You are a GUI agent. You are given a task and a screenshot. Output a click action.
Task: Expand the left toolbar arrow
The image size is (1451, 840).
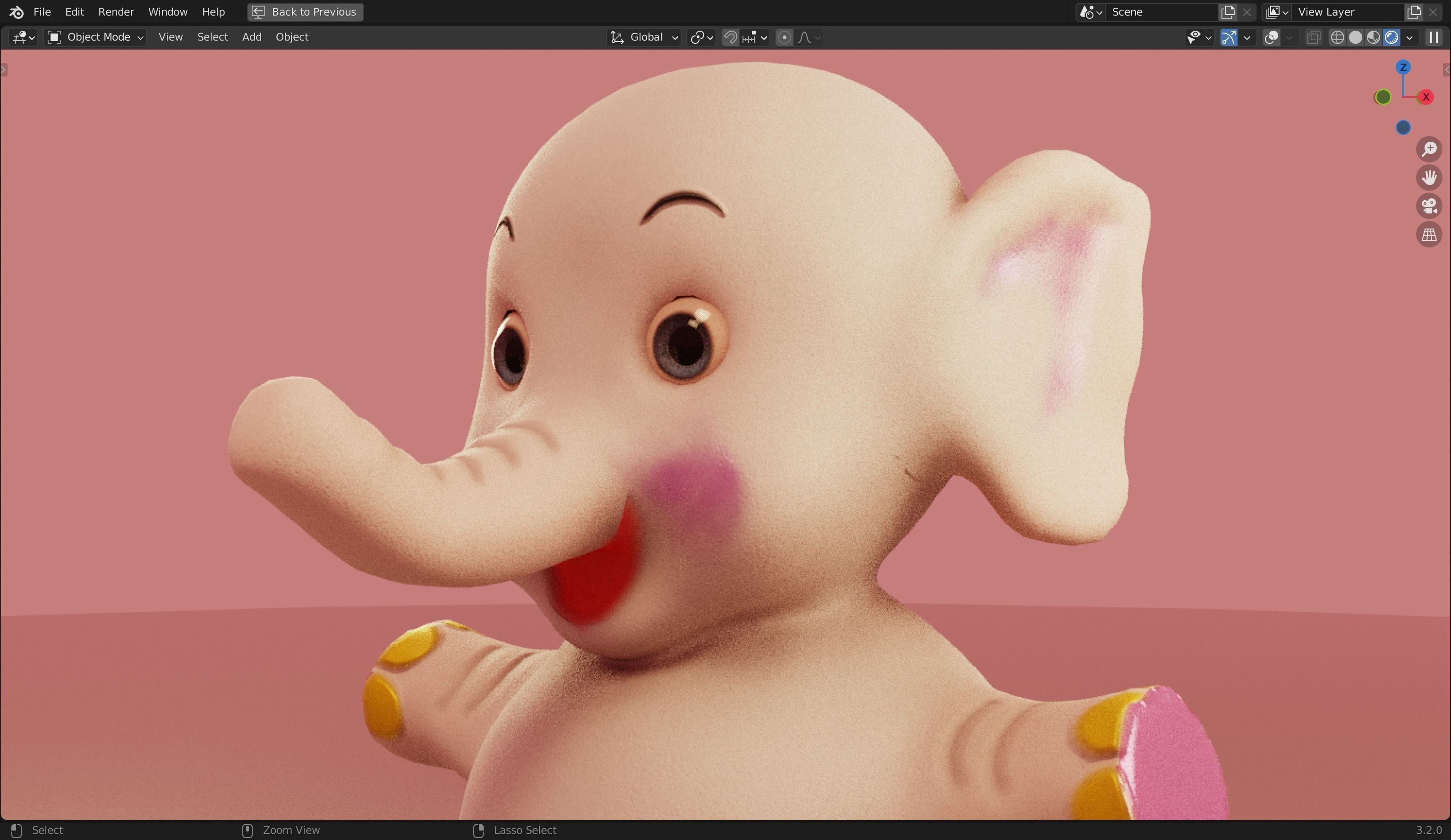point(4,70)
